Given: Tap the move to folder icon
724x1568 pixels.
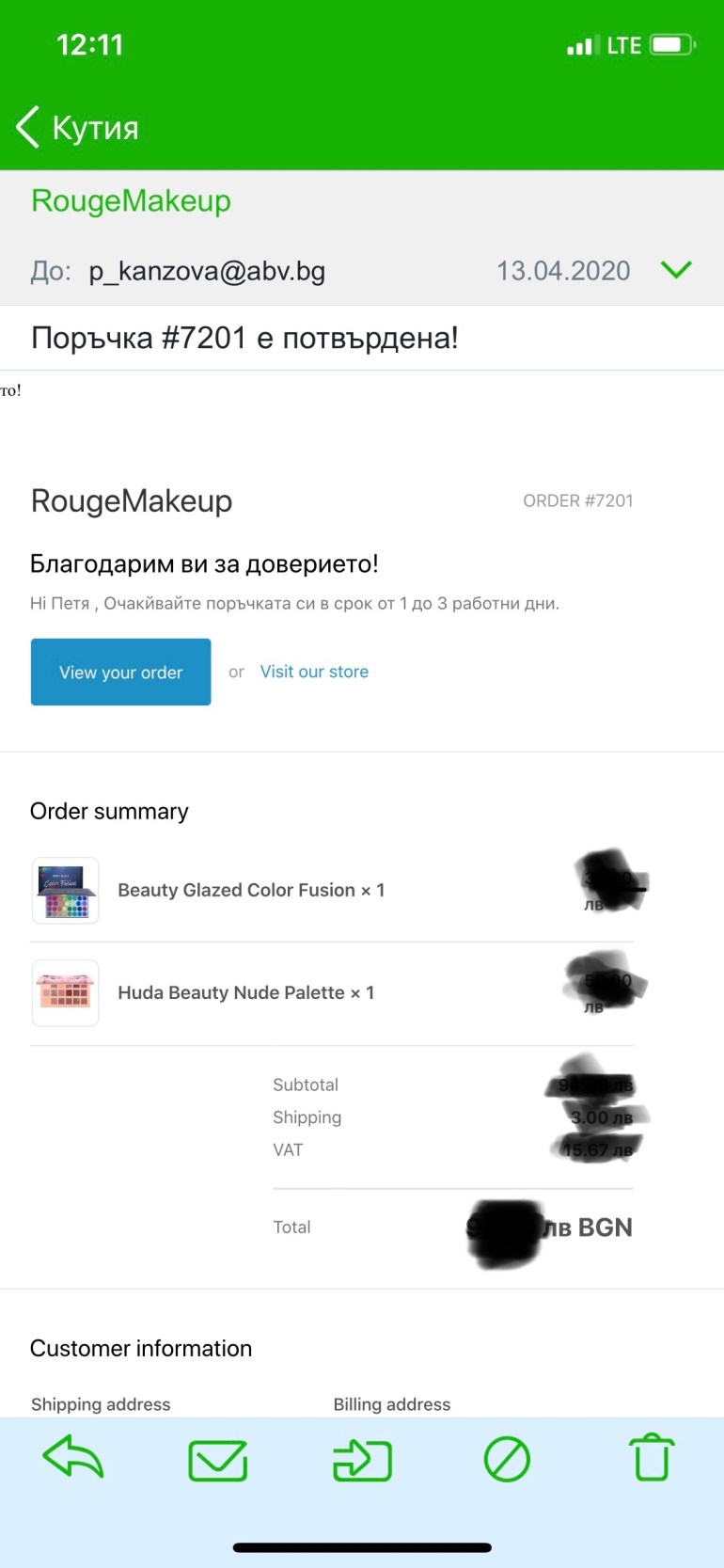Looking at the screenshot, I should click(362, 1460).
